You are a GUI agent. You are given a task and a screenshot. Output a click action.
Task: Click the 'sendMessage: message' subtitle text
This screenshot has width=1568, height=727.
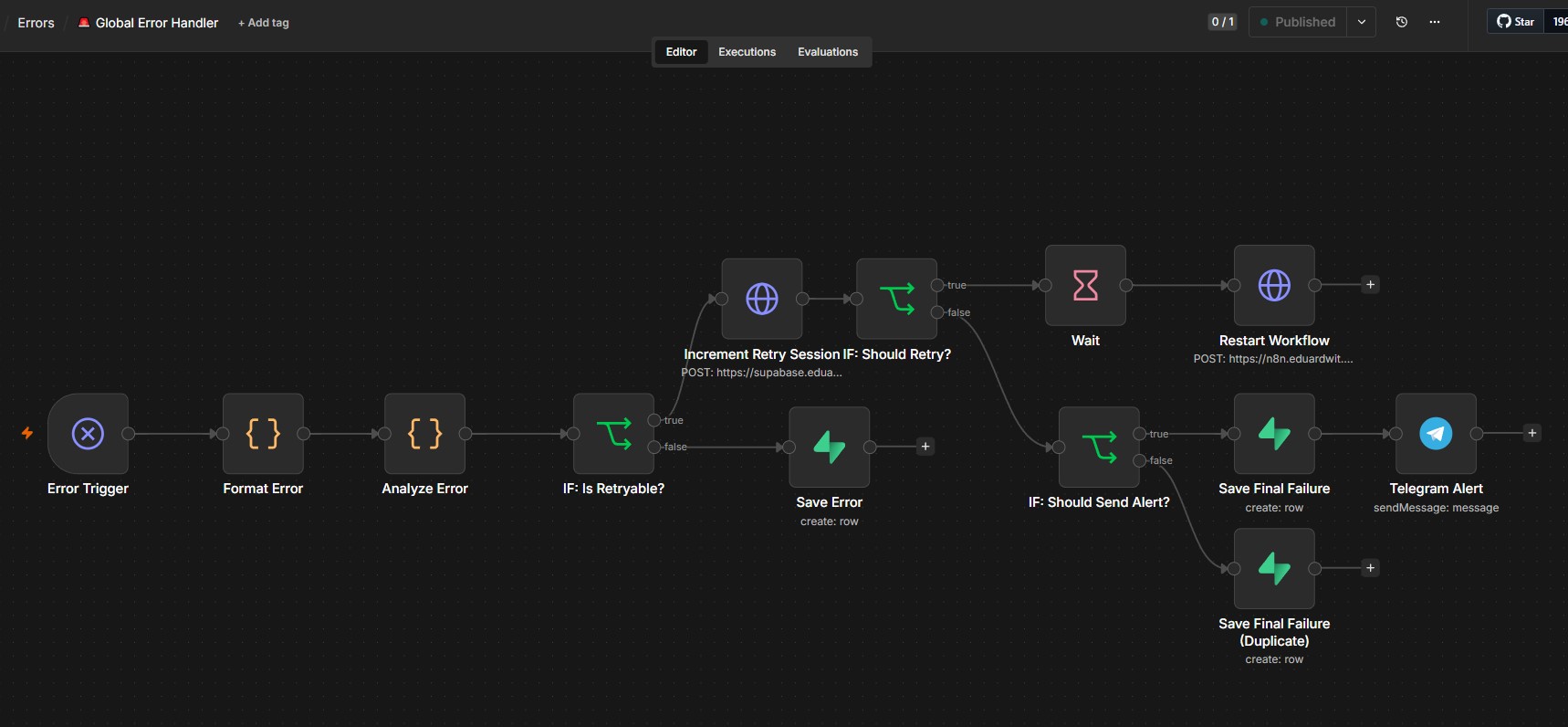click(x=1437, y=508)
